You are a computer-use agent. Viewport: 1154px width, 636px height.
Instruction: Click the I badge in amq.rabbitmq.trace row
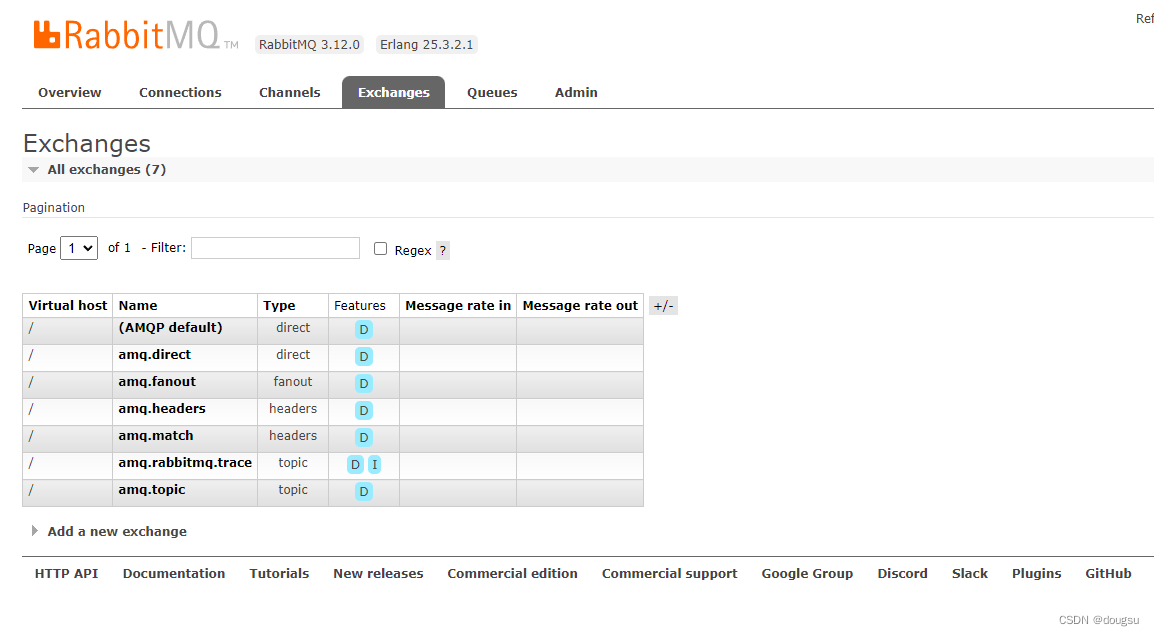coord(375,464)
